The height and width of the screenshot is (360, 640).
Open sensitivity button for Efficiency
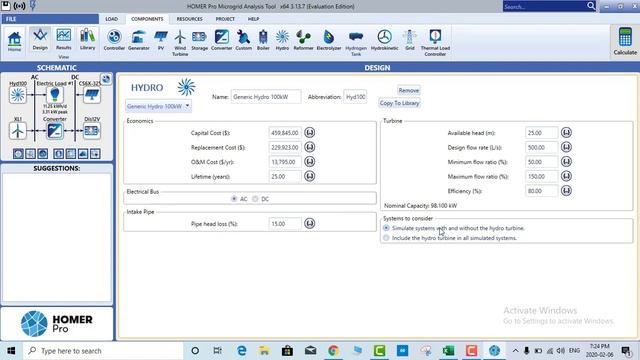coord(566,191)
